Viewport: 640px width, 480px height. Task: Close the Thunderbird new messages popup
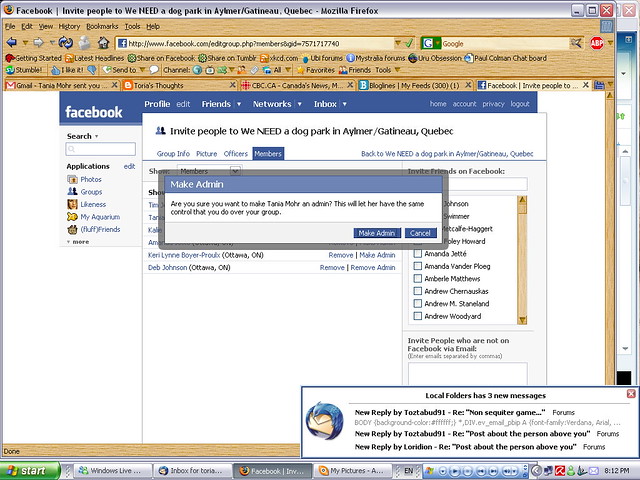(631, 393)
